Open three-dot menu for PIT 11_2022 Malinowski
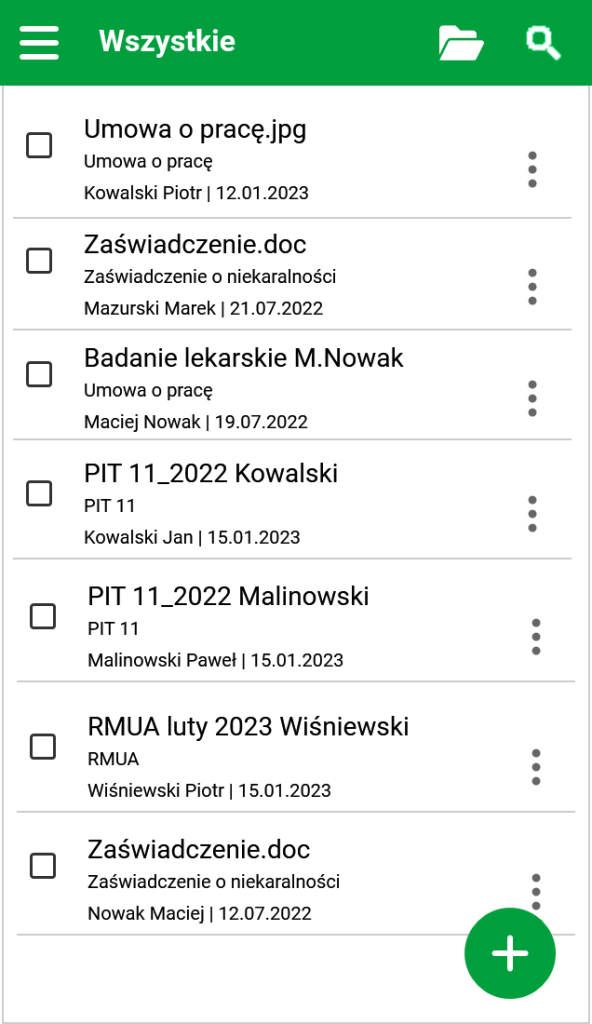592x1024 pixels. pyautogui.click(x=535, y=637)
